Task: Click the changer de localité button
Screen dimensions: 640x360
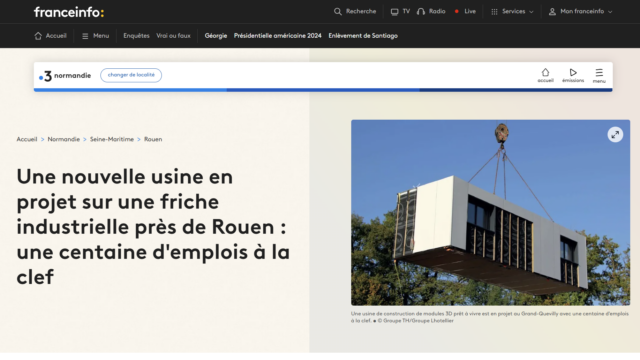Action: coord(131,75)
